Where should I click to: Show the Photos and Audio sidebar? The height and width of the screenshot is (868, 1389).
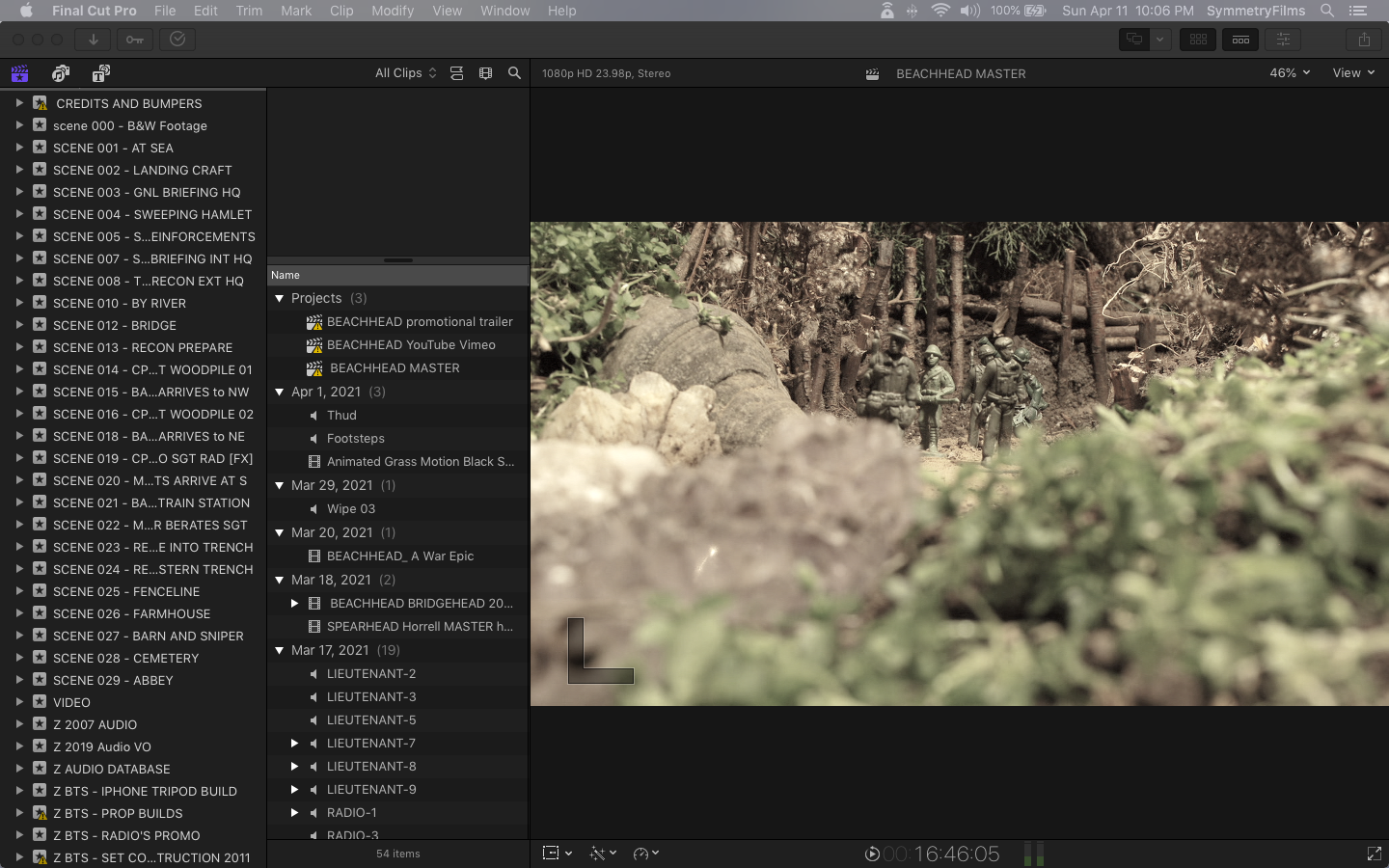(61, 73)
